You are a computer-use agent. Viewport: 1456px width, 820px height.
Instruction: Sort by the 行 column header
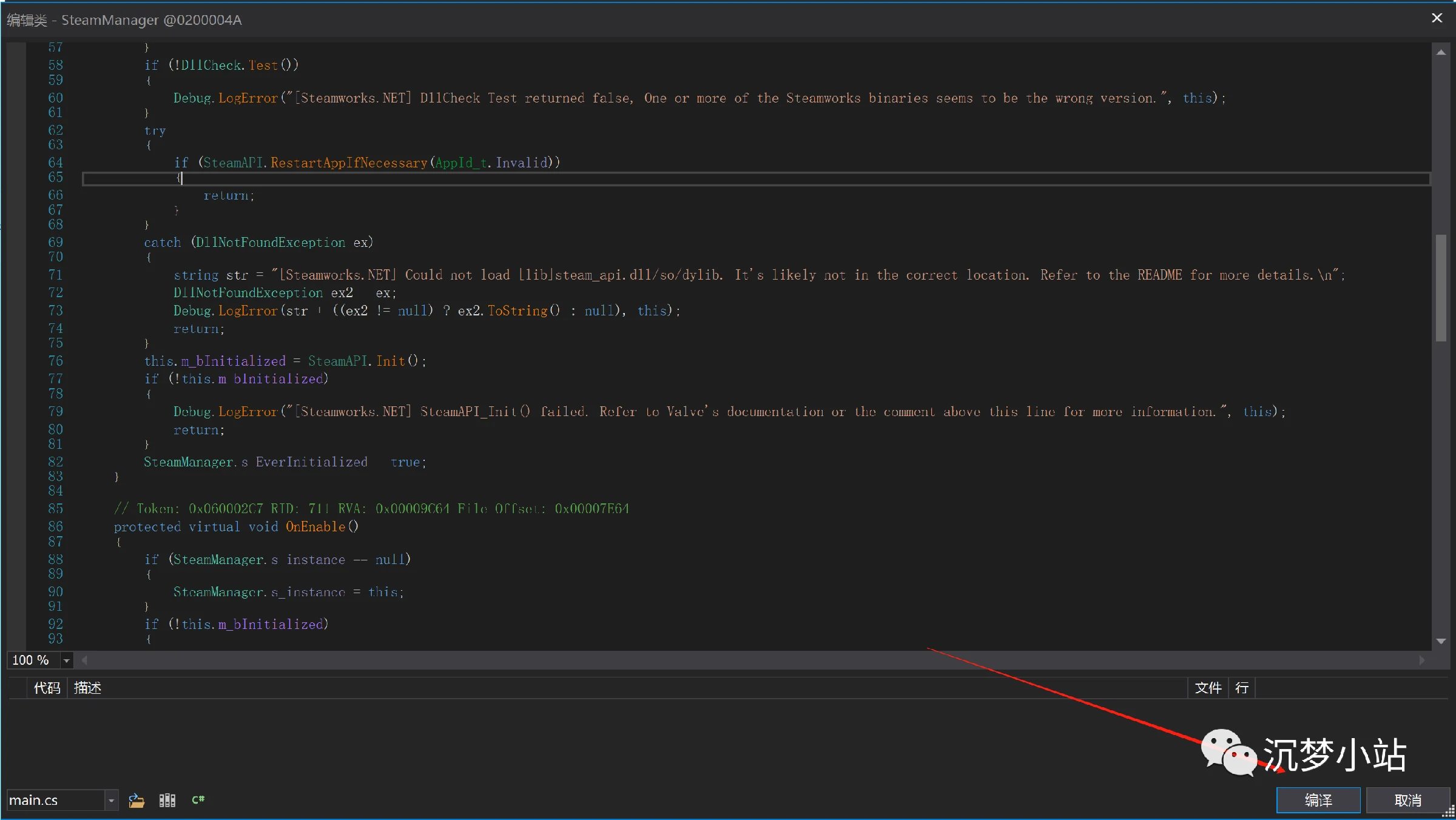(1242, 688)
